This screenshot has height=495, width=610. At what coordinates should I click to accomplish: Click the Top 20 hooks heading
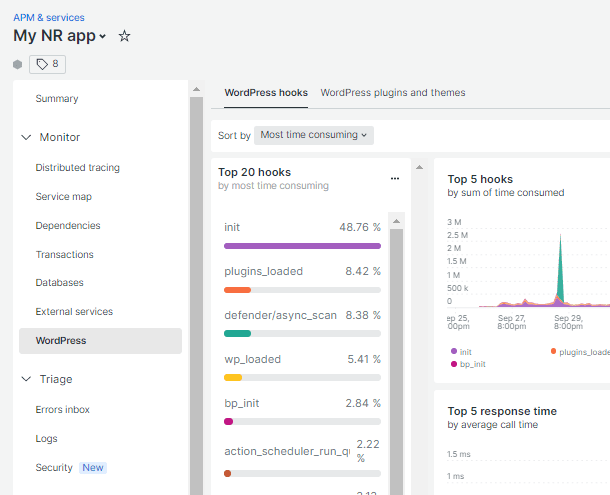pos(254,172)
